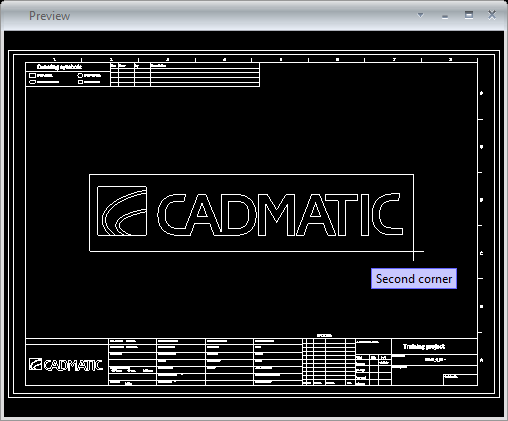The image size is (508, 421).
Task: Click the large CADMATIC outlined text in center
Action: 280,214
